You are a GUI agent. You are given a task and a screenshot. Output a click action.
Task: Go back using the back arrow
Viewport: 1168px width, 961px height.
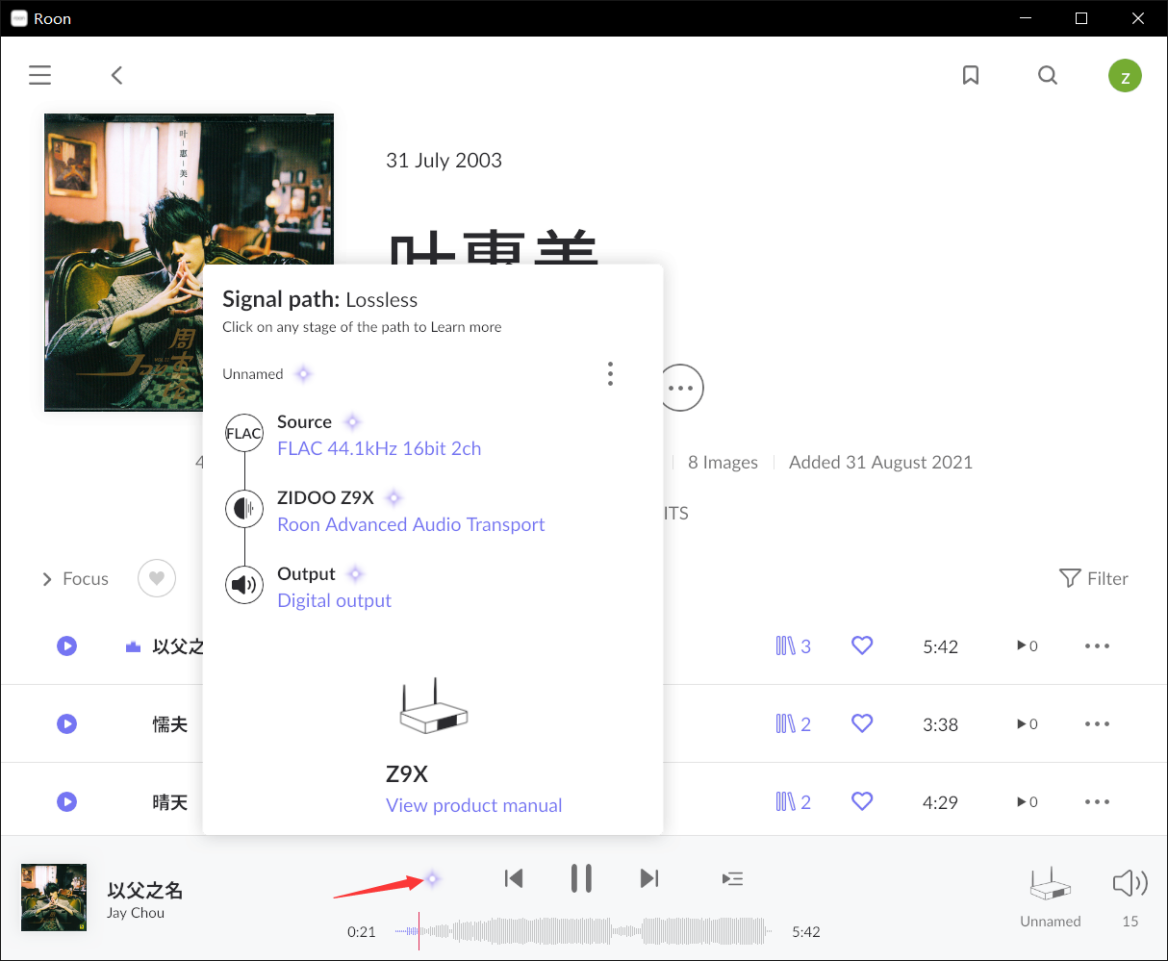tap(117, 75)
